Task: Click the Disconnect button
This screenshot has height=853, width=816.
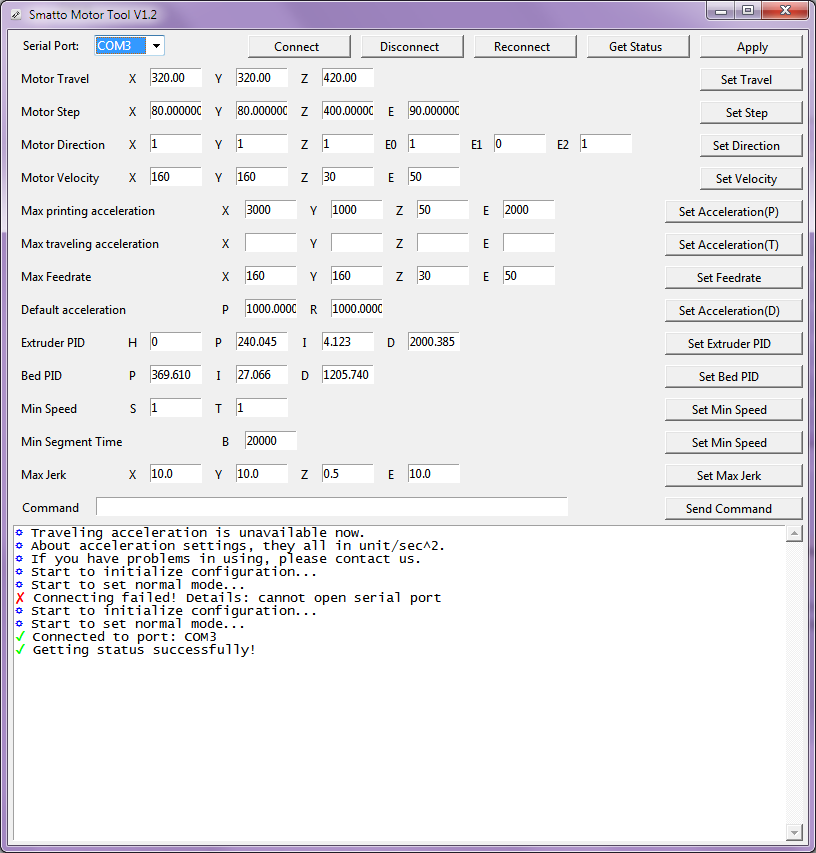Action: click(x=412, y=47)
